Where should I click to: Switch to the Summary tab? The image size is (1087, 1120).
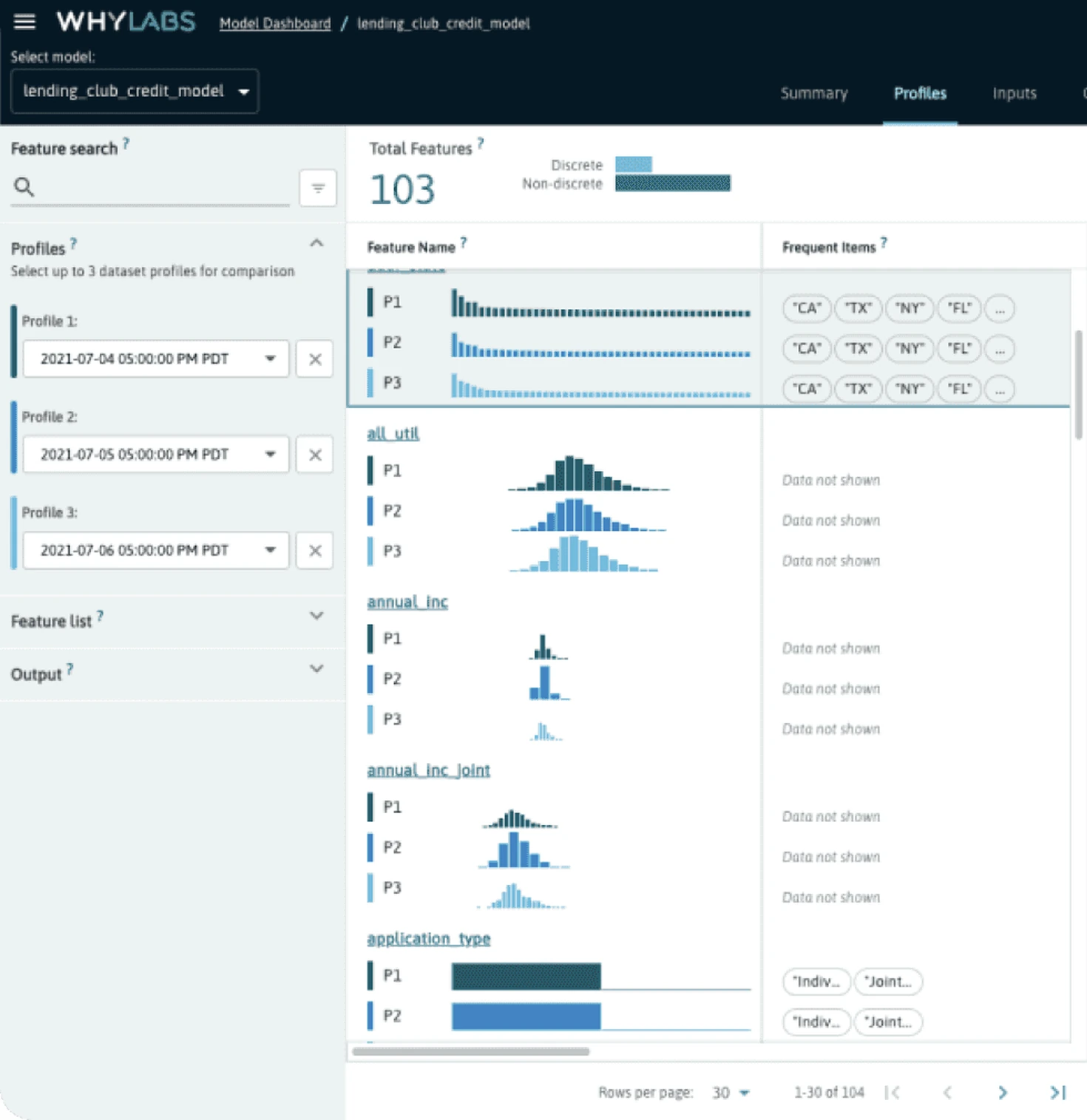tap(814, 93)
